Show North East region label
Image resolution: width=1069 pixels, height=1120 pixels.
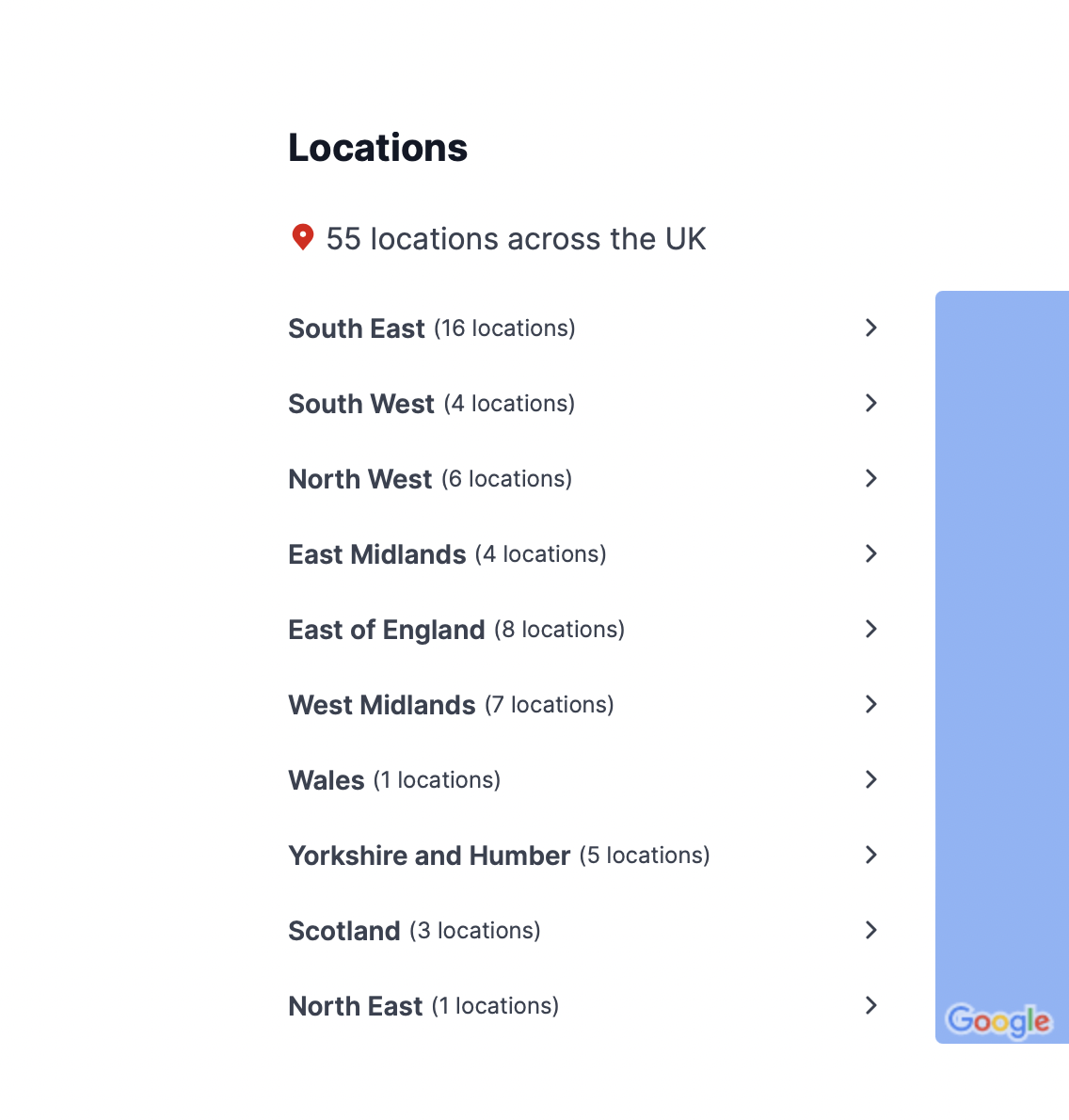click(x=356, y=1006)
